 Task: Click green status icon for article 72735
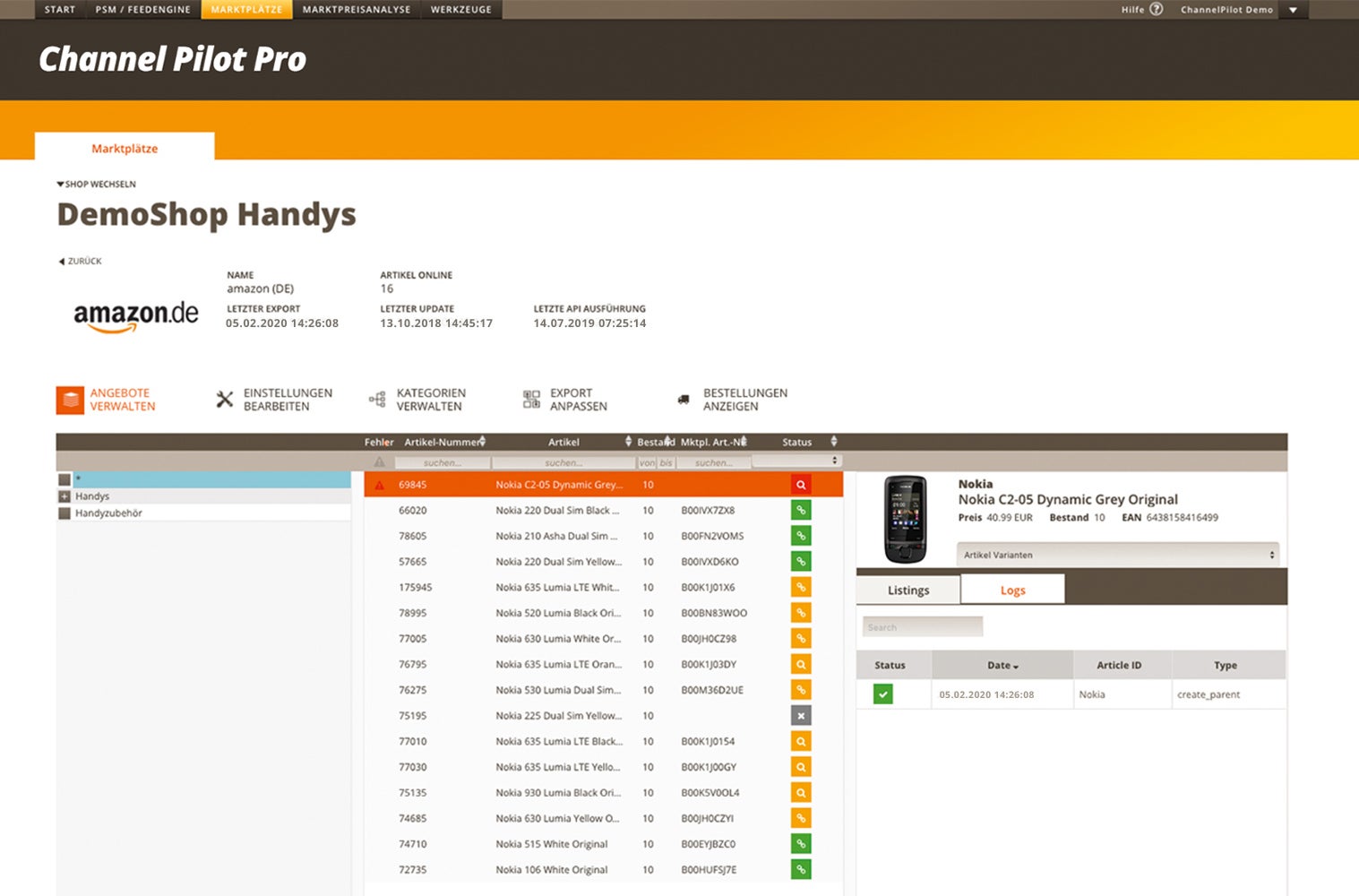click(801, 870)
